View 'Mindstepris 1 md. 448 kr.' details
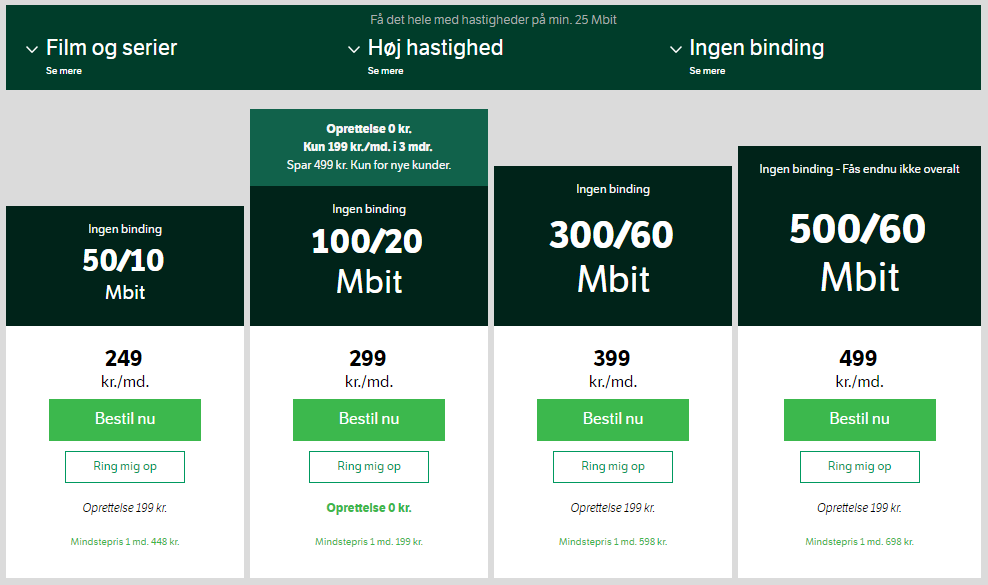The height and width of the screenshot is (585, 988). (125, 542)
